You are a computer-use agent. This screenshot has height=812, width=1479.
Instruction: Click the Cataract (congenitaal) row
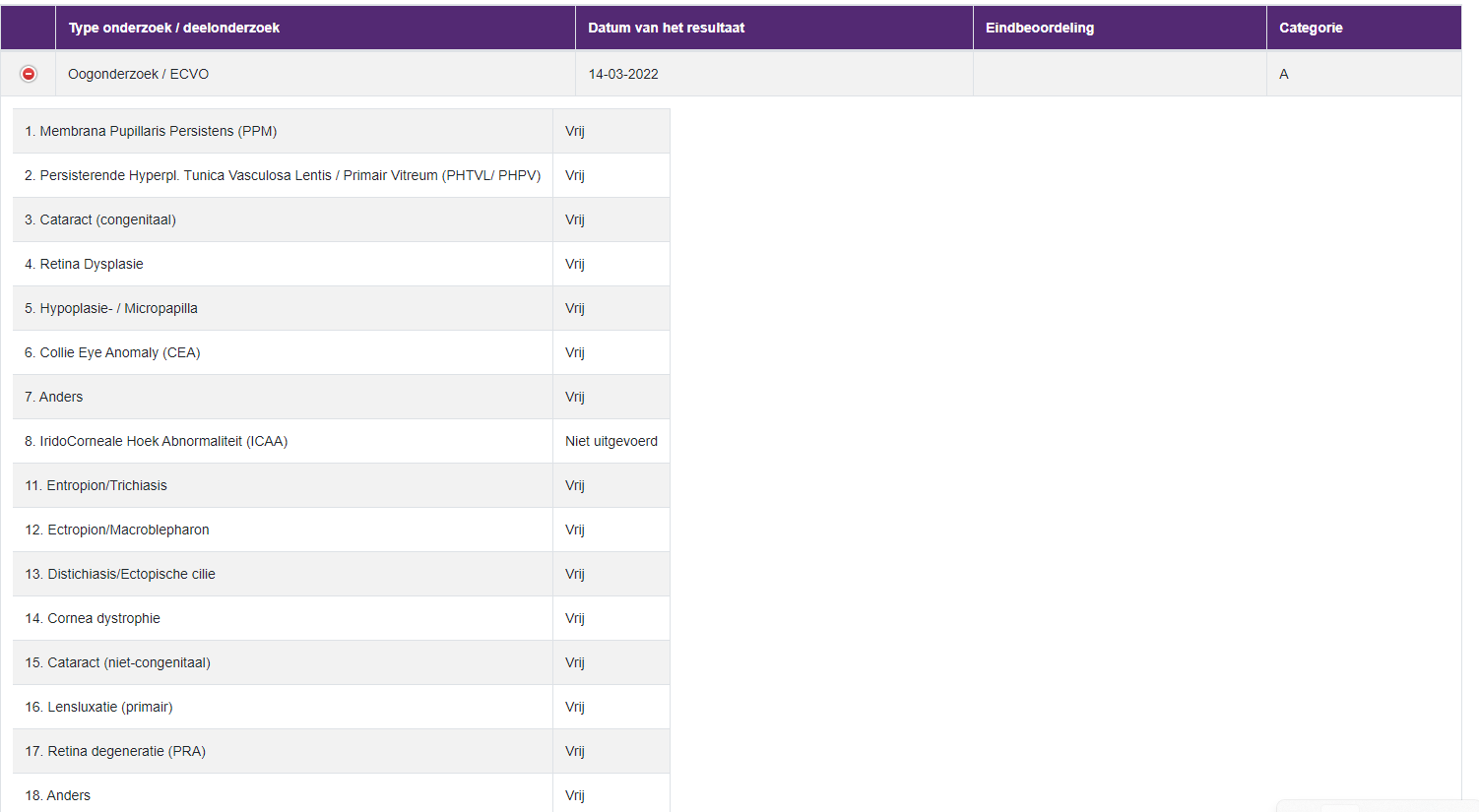click(x=100, y=219)
